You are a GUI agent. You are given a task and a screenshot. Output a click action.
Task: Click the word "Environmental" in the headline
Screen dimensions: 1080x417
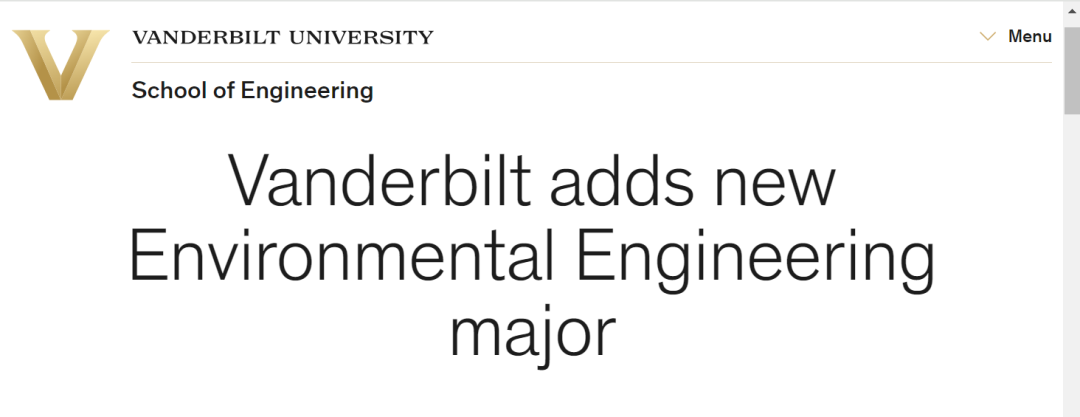point(342,255)
